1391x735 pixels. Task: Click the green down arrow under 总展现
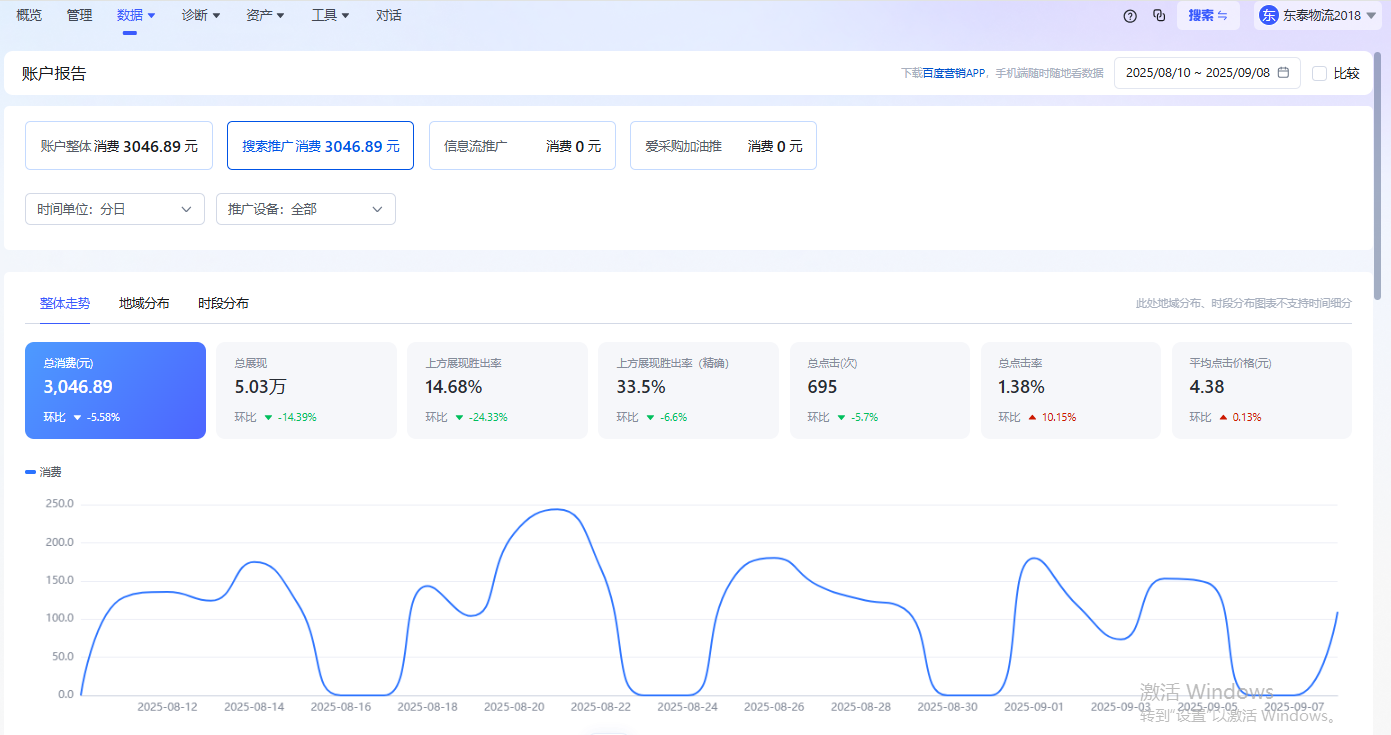(268, 417)
